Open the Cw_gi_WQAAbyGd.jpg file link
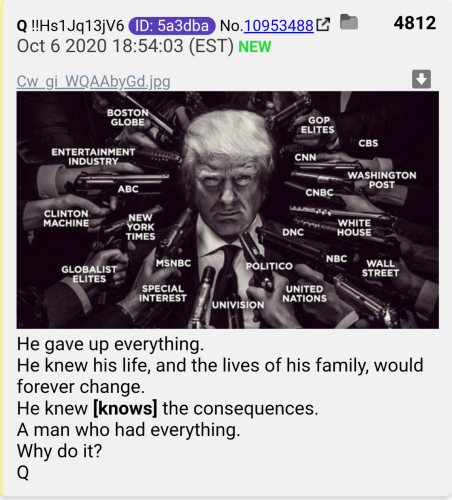Screen dimensions: 452x500 tap(93, 82)
